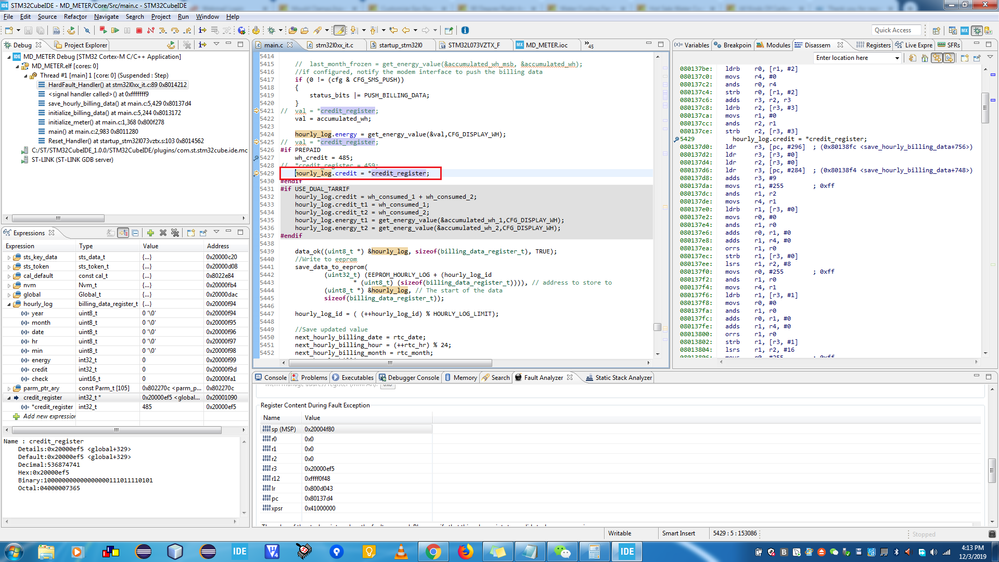Click the editor vertical scrollbar thumb
This screenshot has height=562, width=999.
(657, 327)
